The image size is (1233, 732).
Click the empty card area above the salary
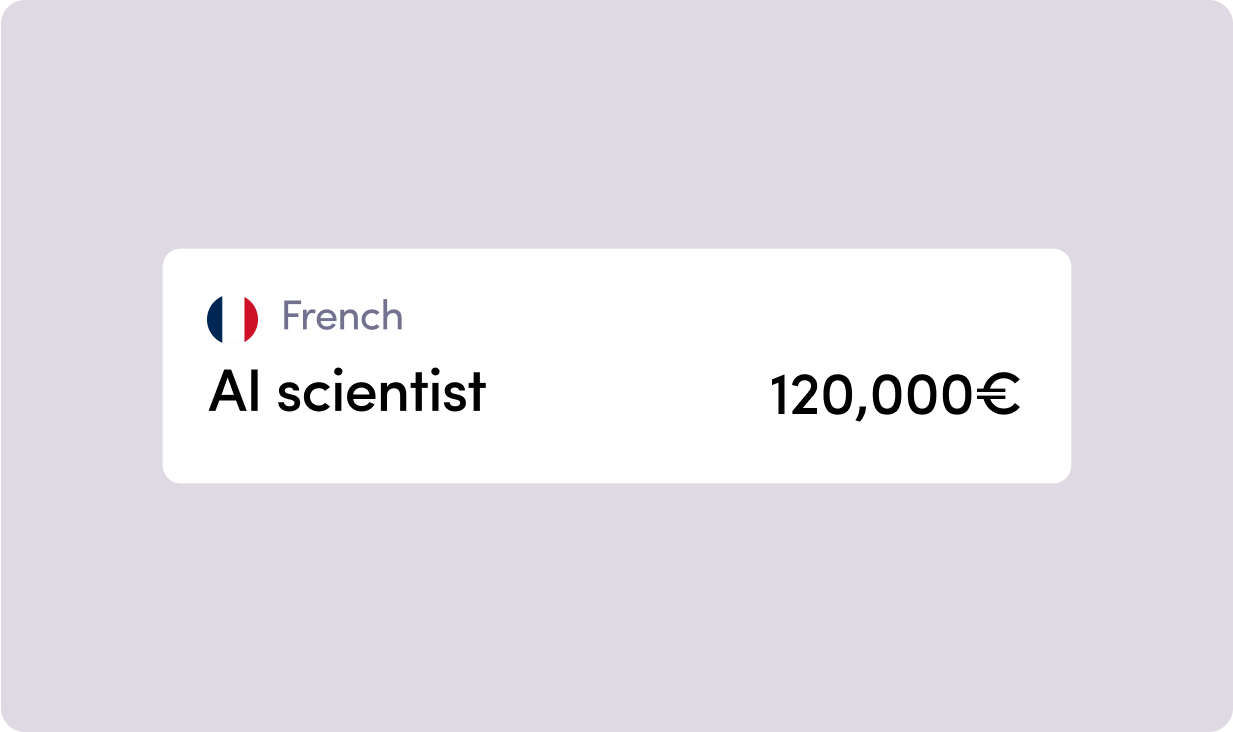[894, 310]
